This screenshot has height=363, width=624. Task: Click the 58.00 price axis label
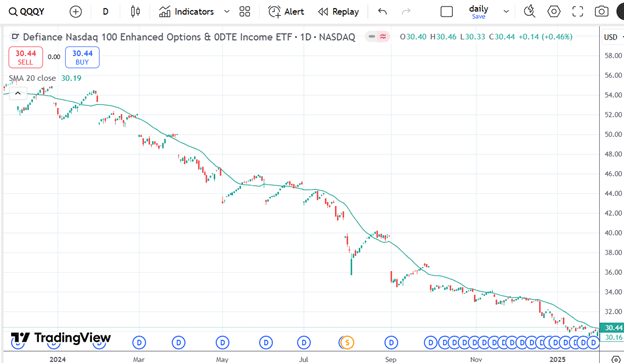613,56
